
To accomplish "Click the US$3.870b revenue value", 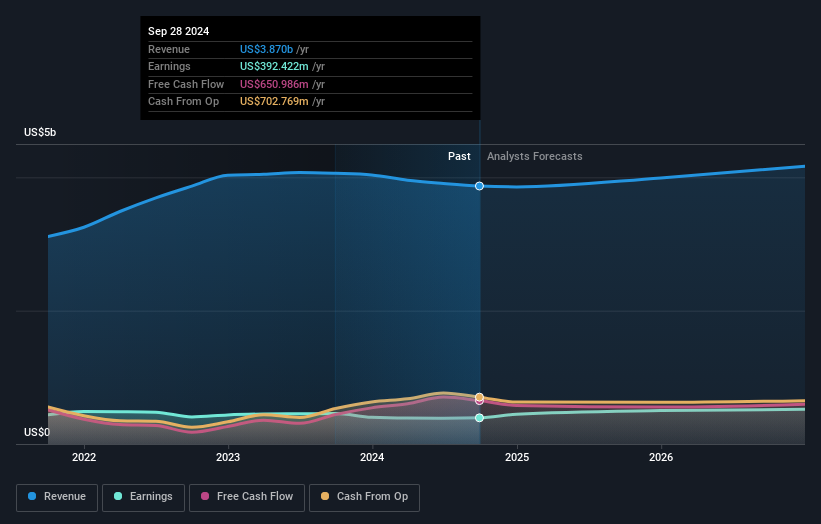I will coord(267,49).
